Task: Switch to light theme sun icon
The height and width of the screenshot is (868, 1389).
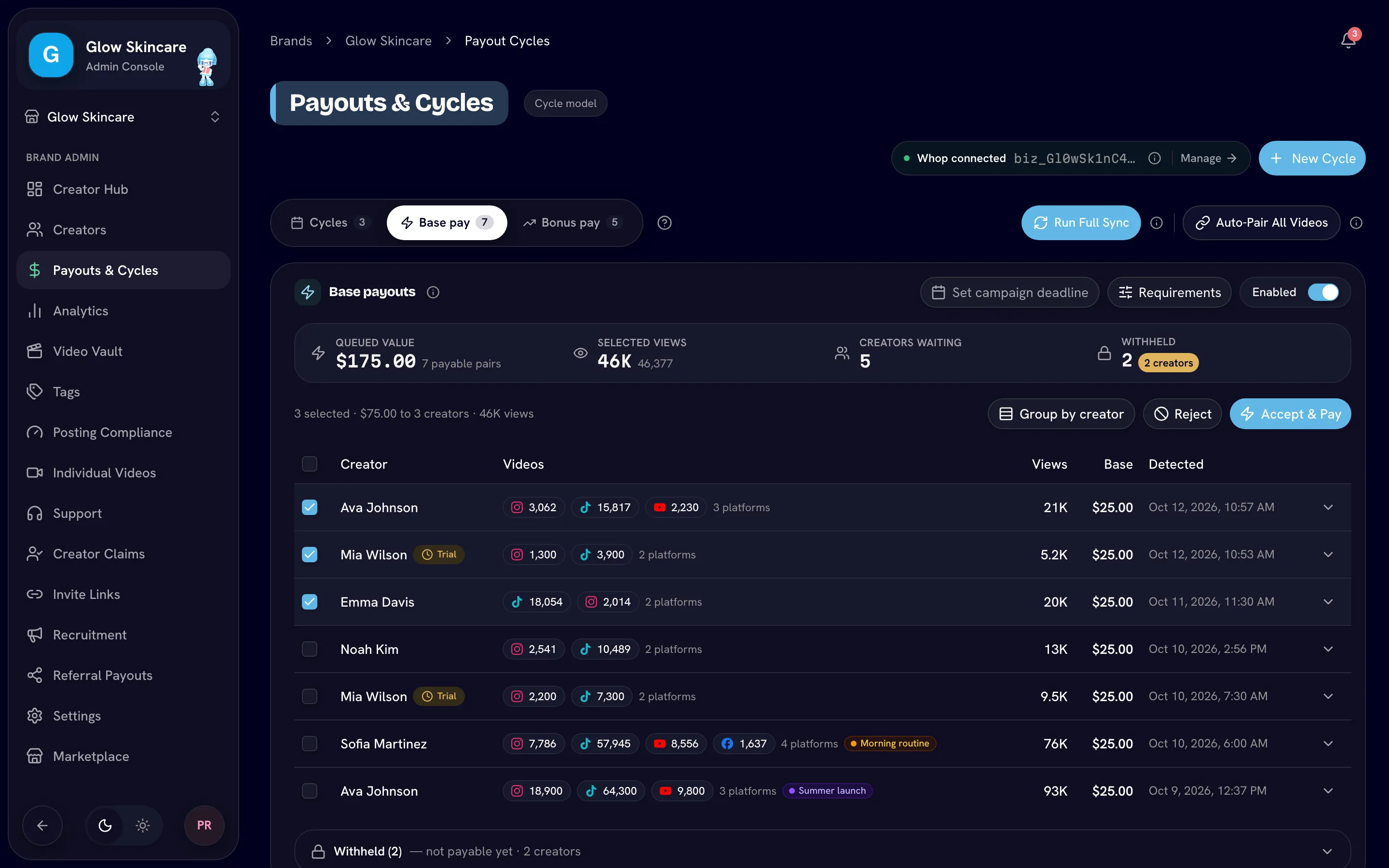Action: 143,826
